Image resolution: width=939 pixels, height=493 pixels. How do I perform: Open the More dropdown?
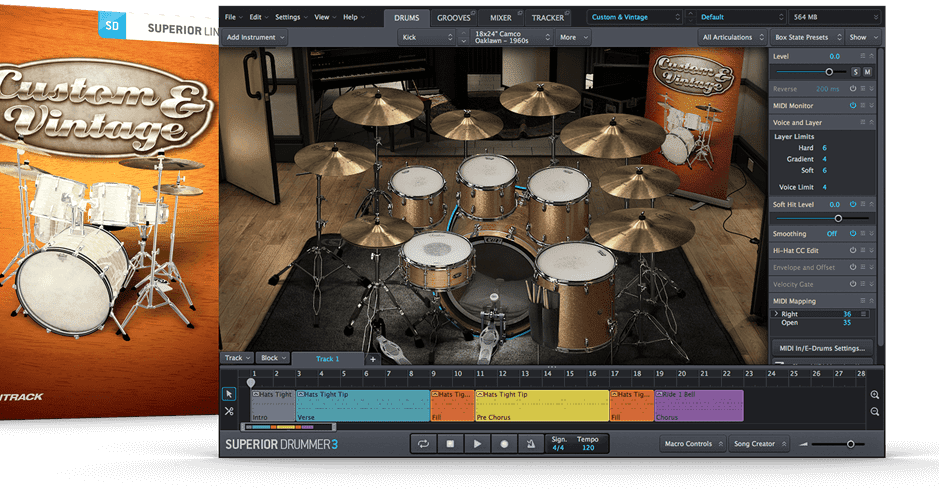(x=574, y=37)
